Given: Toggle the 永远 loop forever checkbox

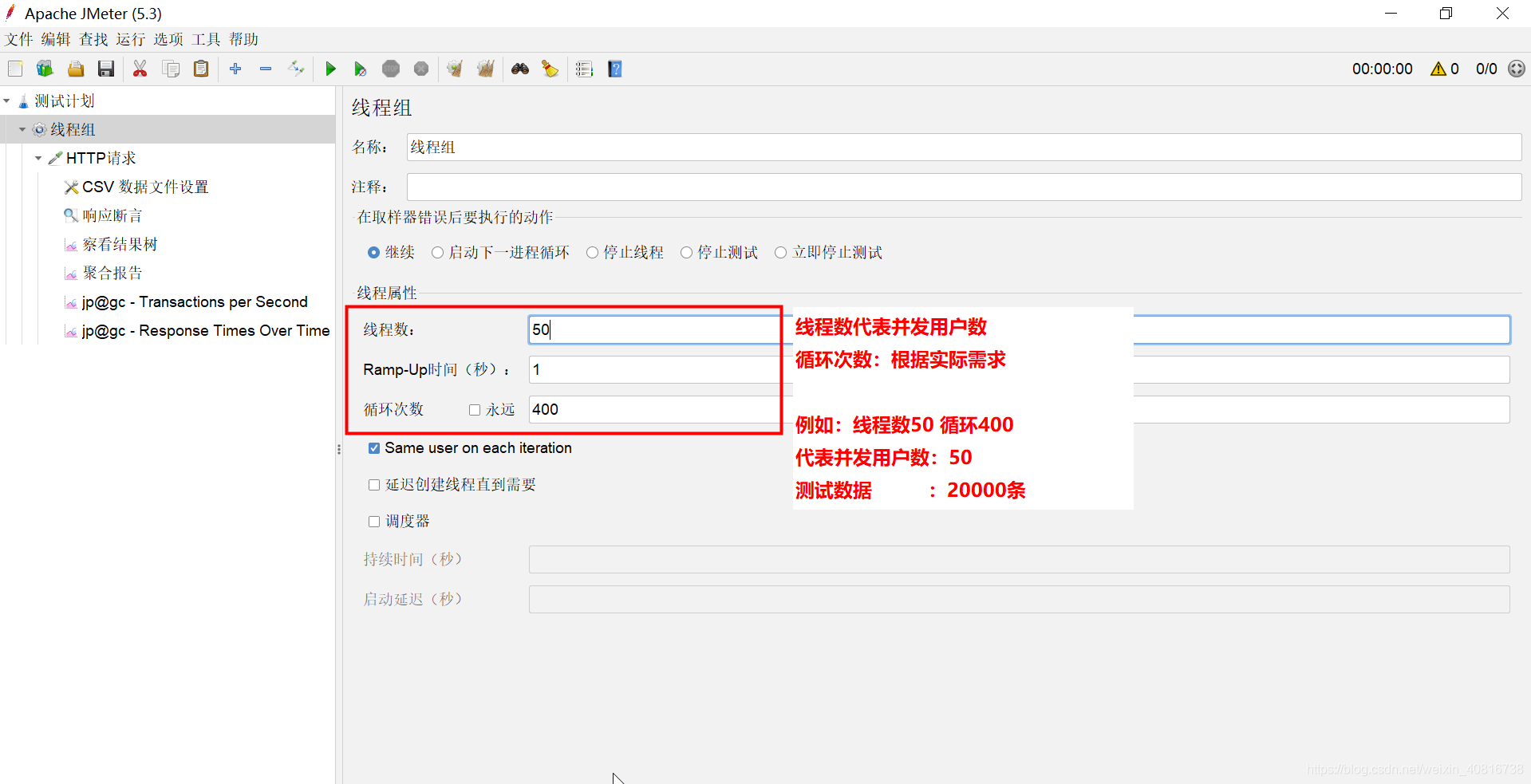Looking at the screenshot, I should point(475,410).
